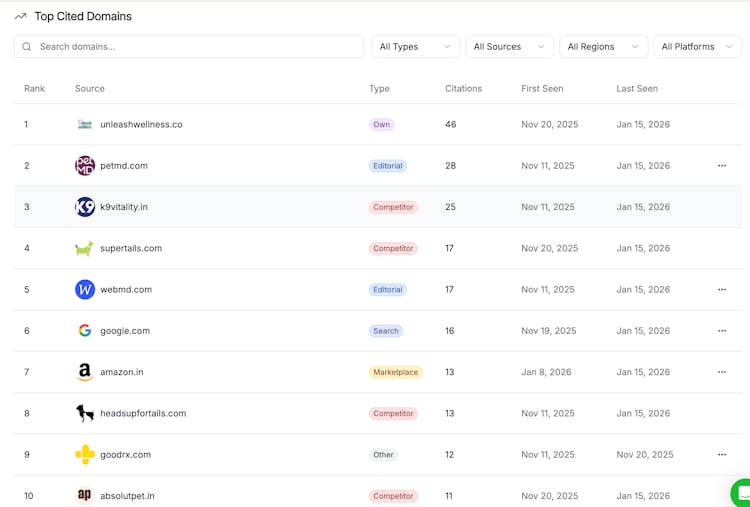Open the absolutpet.in domain link
Image resolution: width=750 pixels, height=507 pixels.
127,496
